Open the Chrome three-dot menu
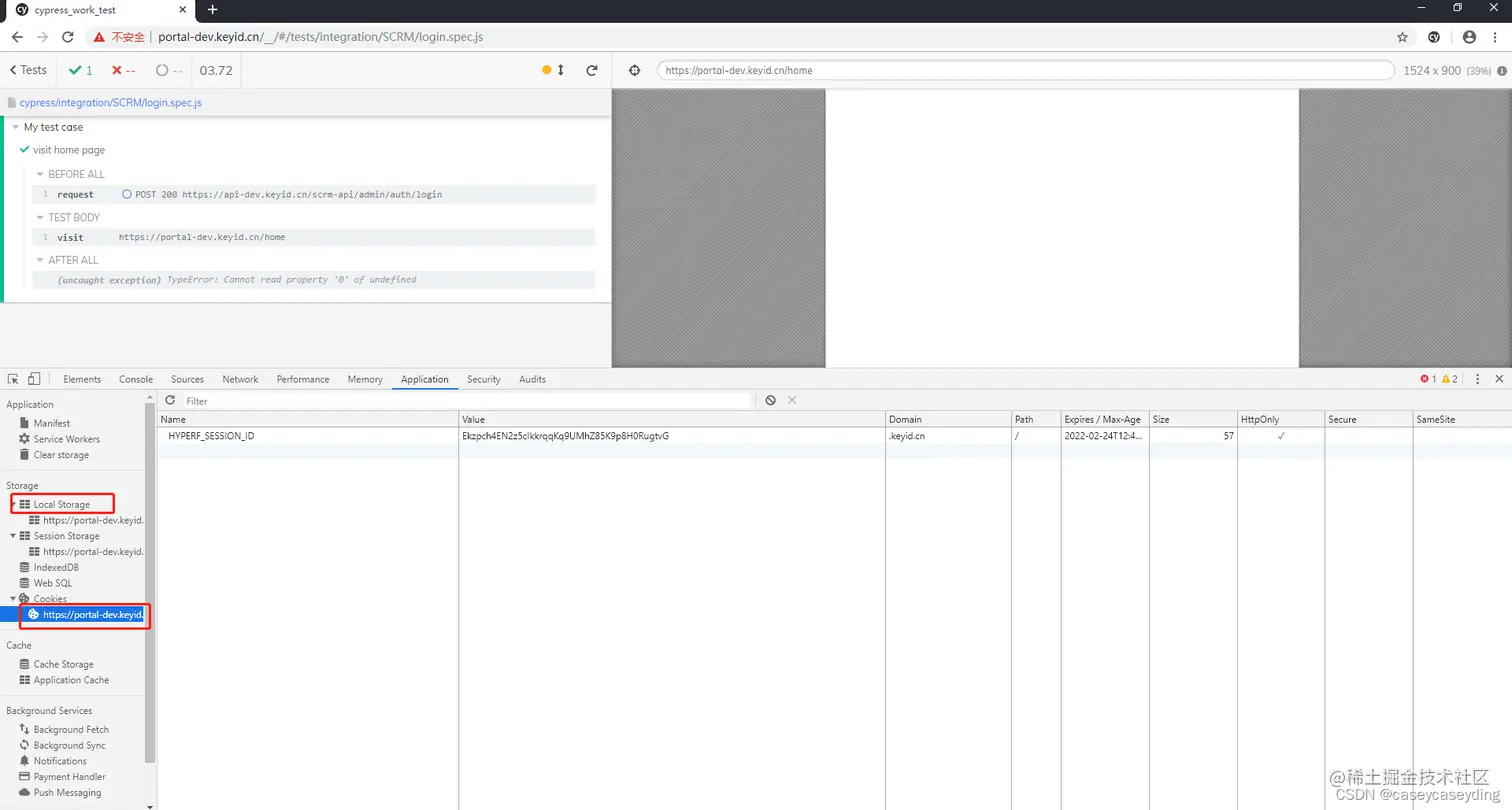Screen dimensions: 1512x810 click(x=1496, y=37)
